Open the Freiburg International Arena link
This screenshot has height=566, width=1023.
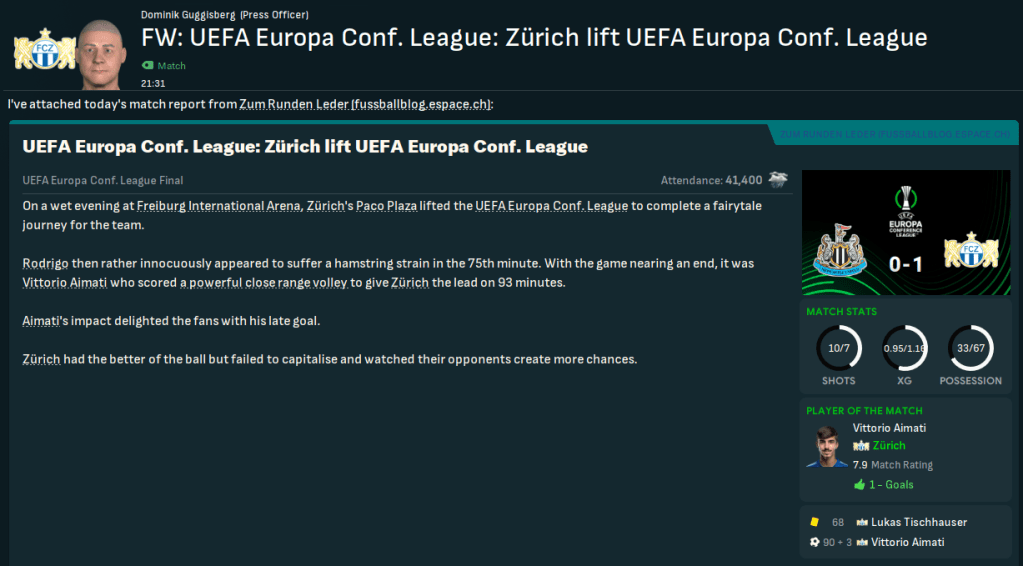[x=218, y=206]
